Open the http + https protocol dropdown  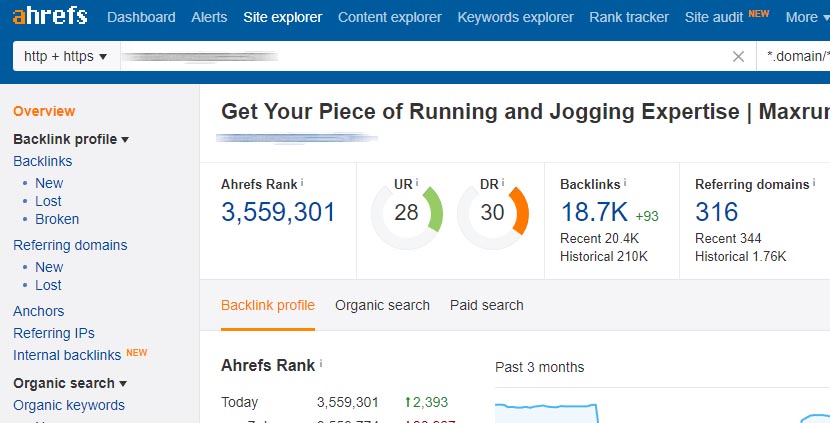tap(65, 56)
